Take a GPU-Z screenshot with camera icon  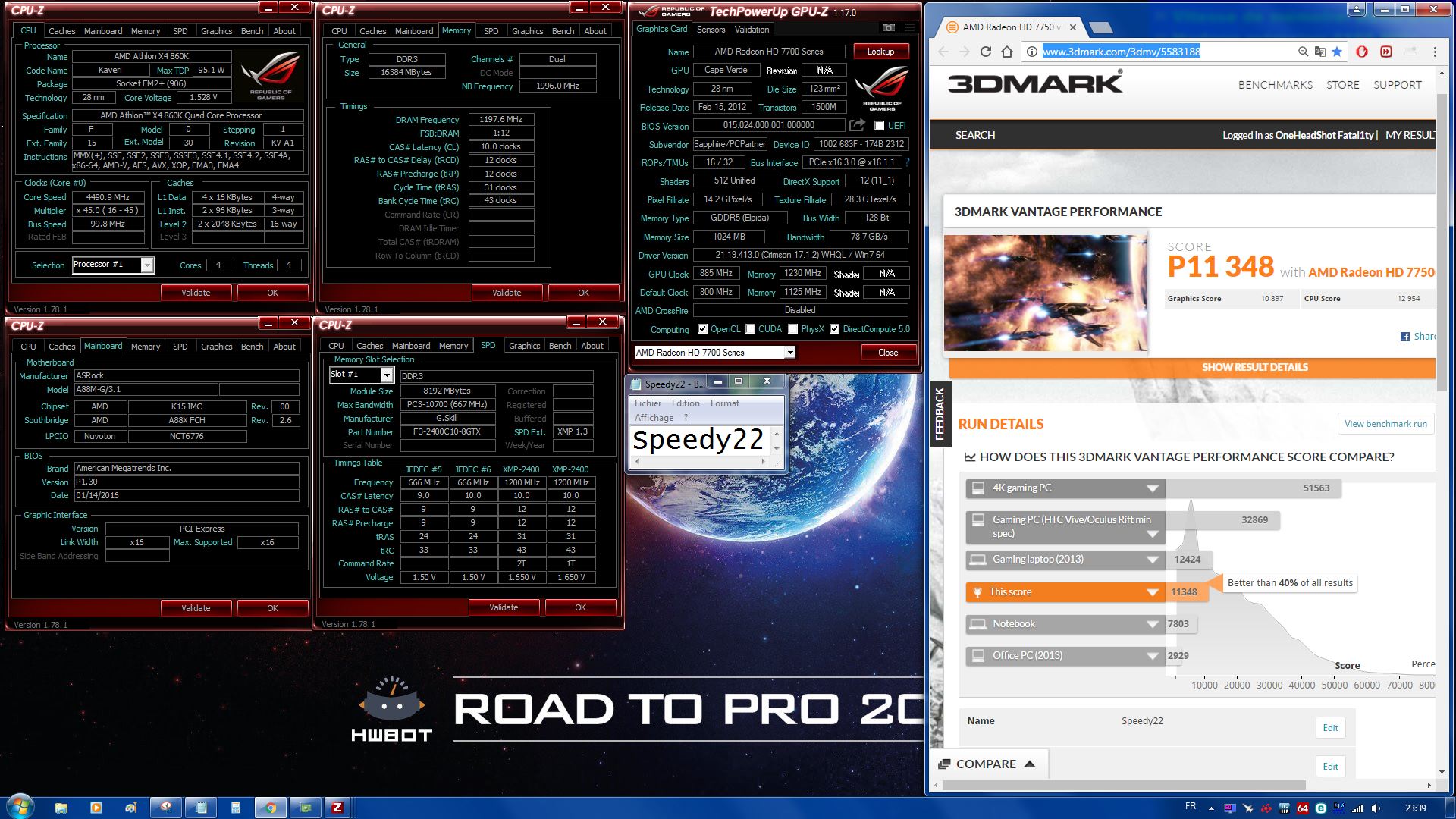889,28
